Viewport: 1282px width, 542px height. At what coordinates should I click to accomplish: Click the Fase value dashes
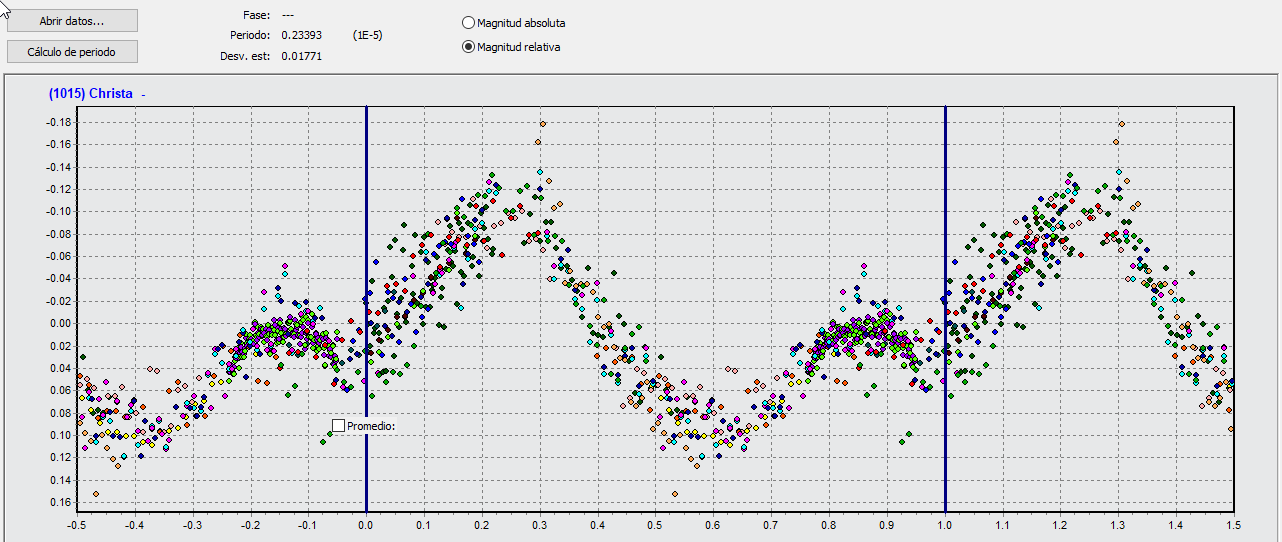pyautogui.click(x=288, y=15)
